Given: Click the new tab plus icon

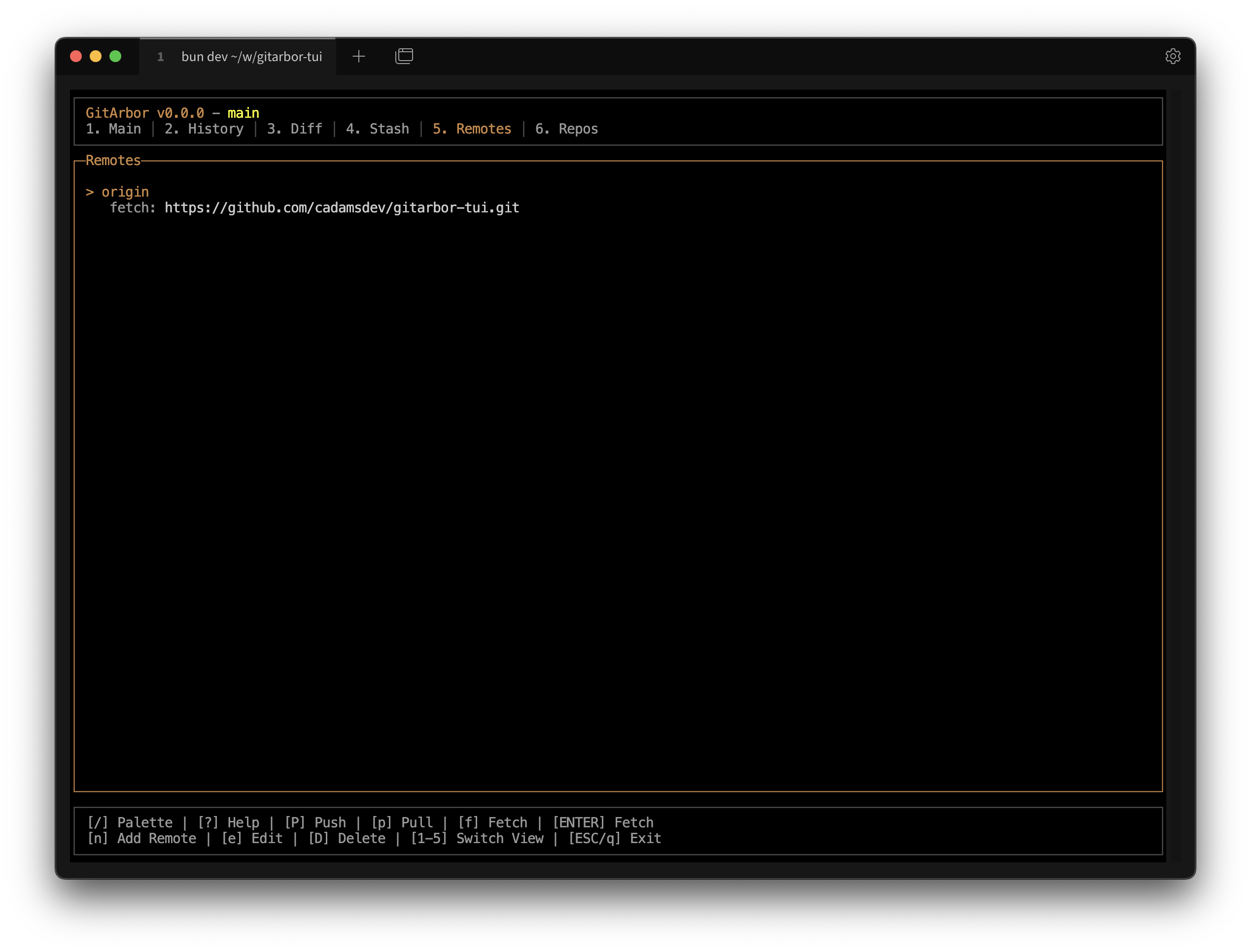Looking at the screenshot, I should coord(358,56).
